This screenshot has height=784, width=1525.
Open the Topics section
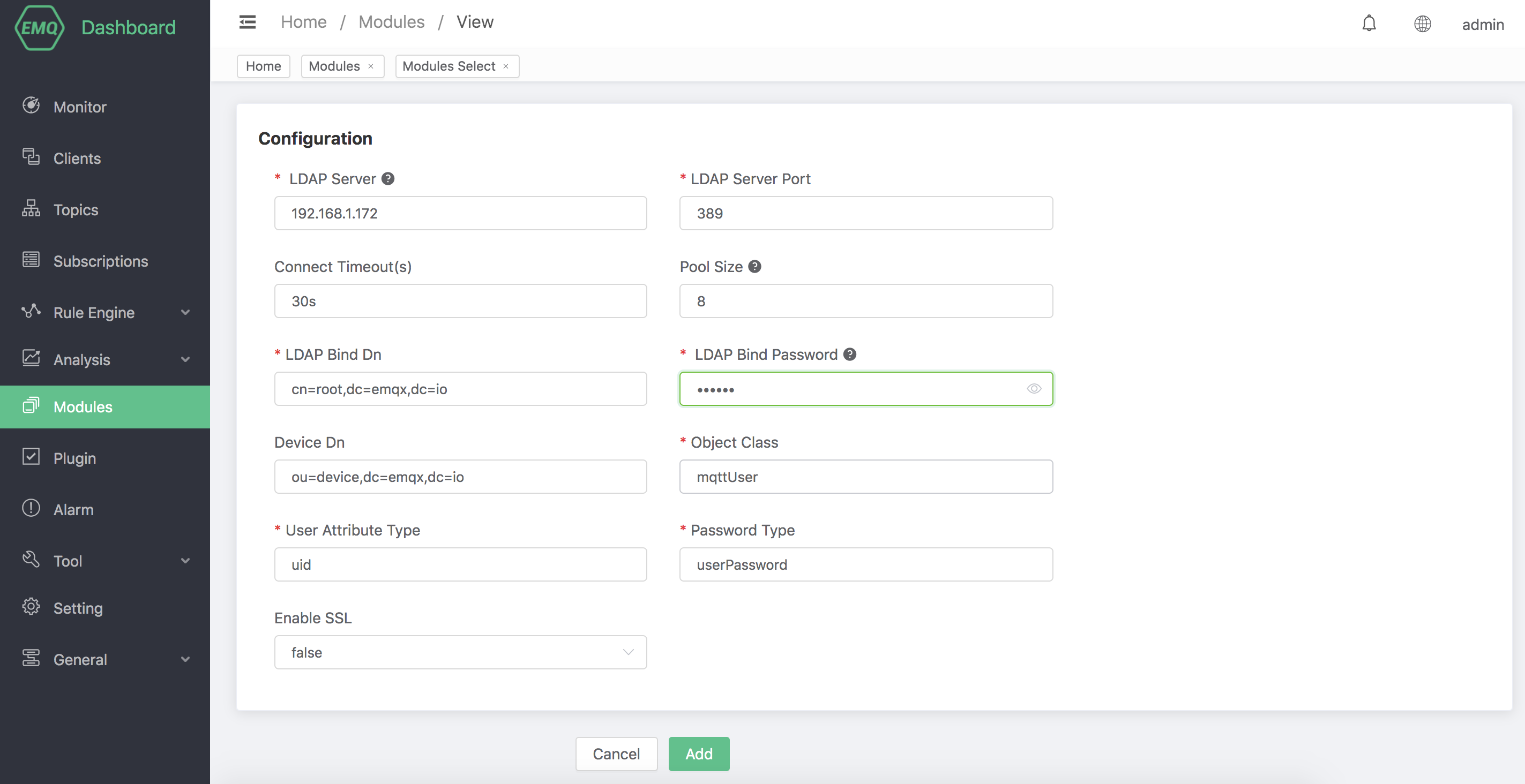(75, 209)
